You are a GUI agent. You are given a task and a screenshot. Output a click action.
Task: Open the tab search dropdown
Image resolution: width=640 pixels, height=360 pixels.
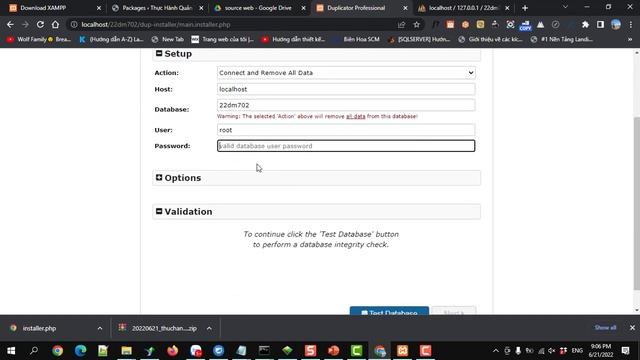(x=565, y=7)
